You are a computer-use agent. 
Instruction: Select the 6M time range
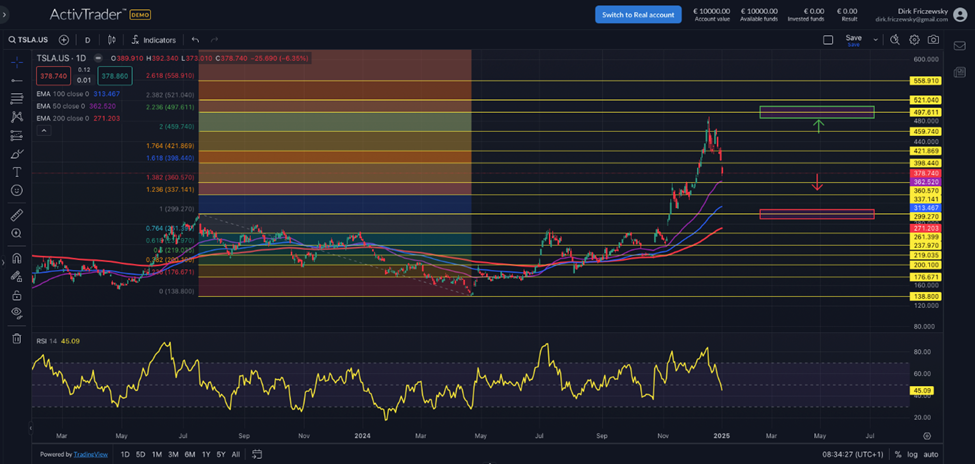coord(190,454)
